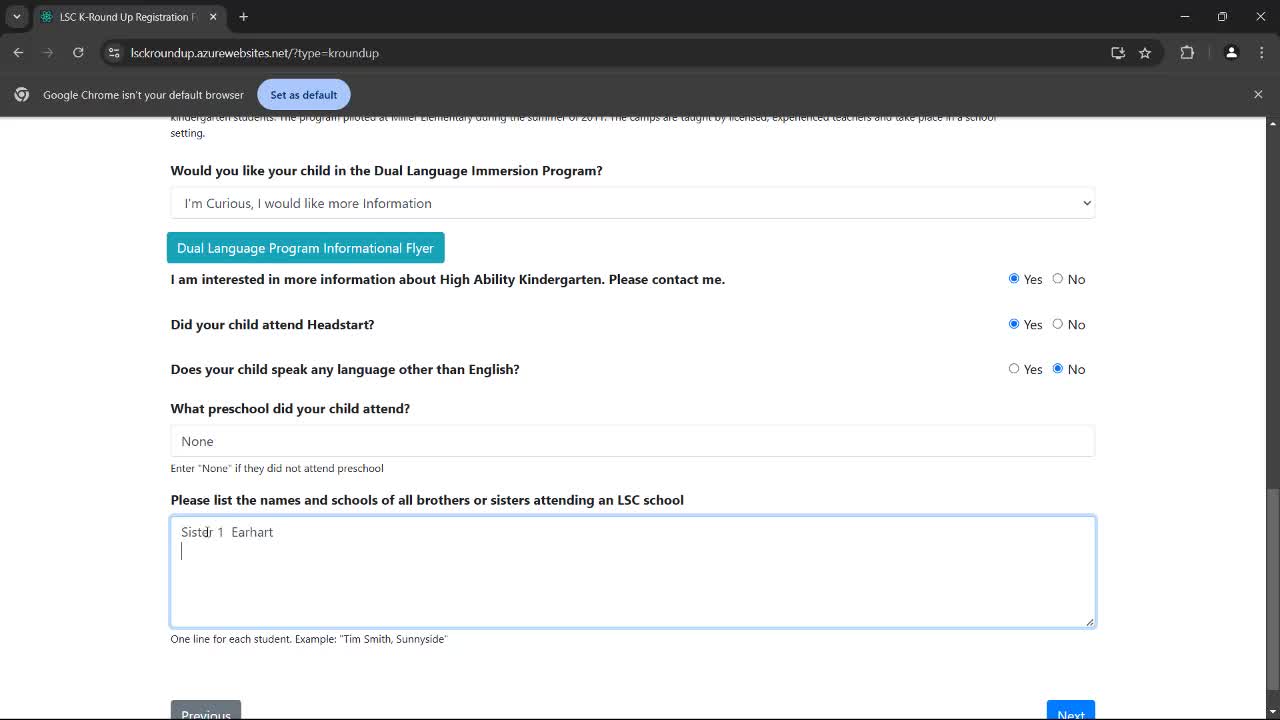Switch to the LSC K-Round Up Registration tab
This screenshot has height=720, width=1280.
[x=125, y=17]
